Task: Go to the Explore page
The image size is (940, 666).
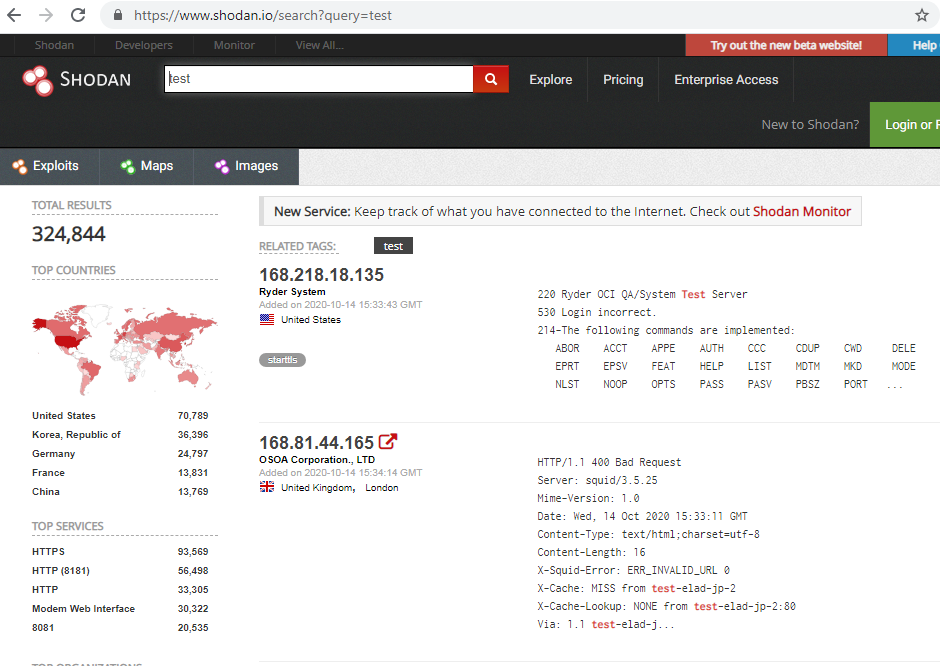Action: pyautogui.click(x=550, y=80)
